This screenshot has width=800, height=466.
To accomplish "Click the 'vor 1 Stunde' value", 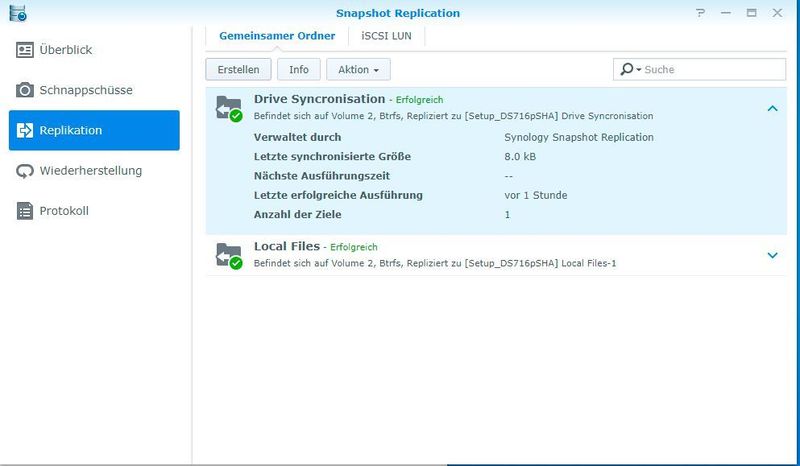I will pyautogui.click(x=536, y=195).
